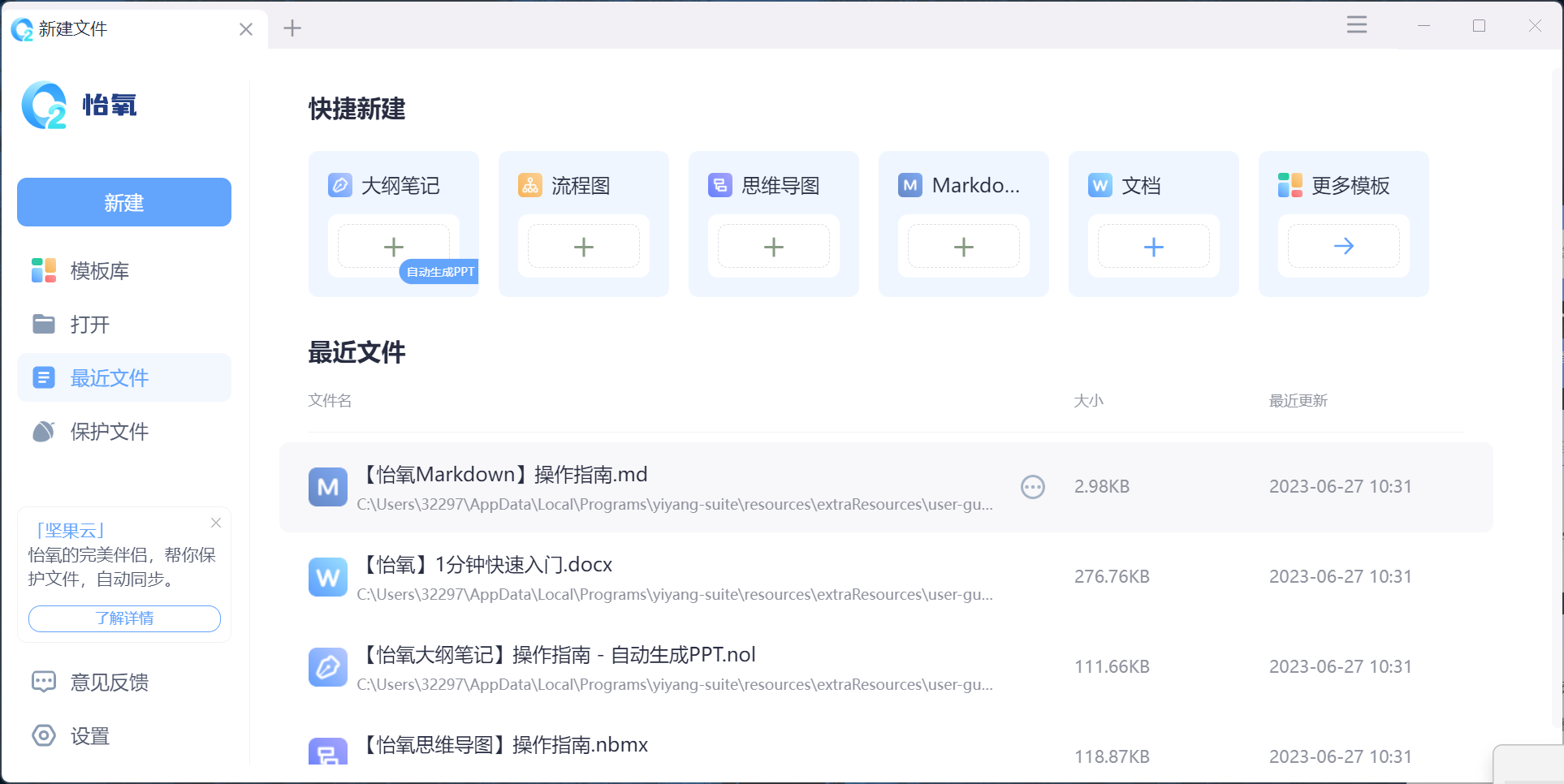The image size is (1564, 784).
Task: Open 【怡氧大纲笔记】操作指南 - 自动生成PPT.nol
Action: (886, 667)
